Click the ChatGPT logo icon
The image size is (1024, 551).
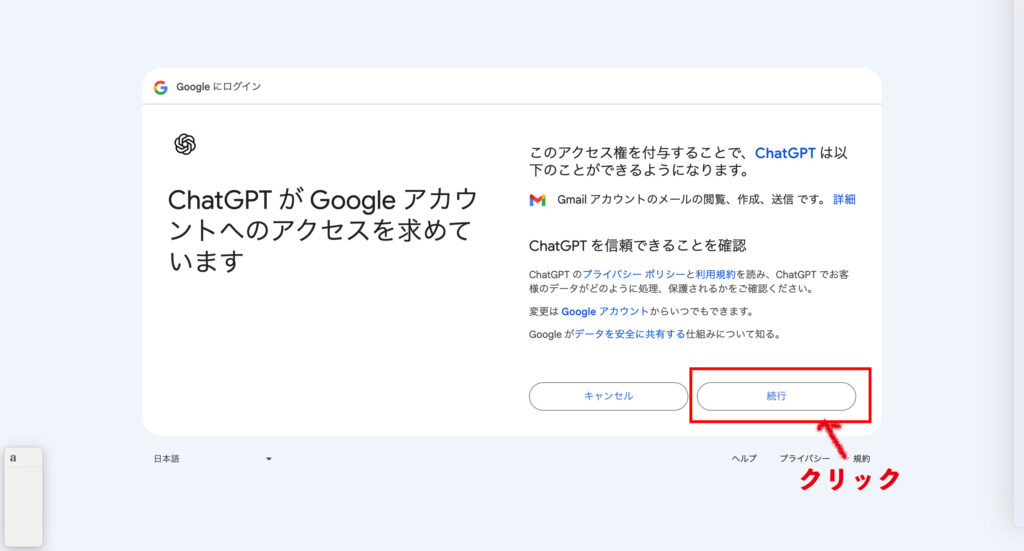click(x=184, y=145)
